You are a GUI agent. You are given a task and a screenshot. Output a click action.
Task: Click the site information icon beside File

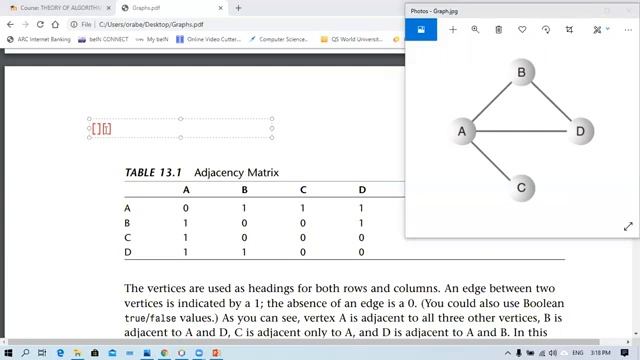click(74, 24)
